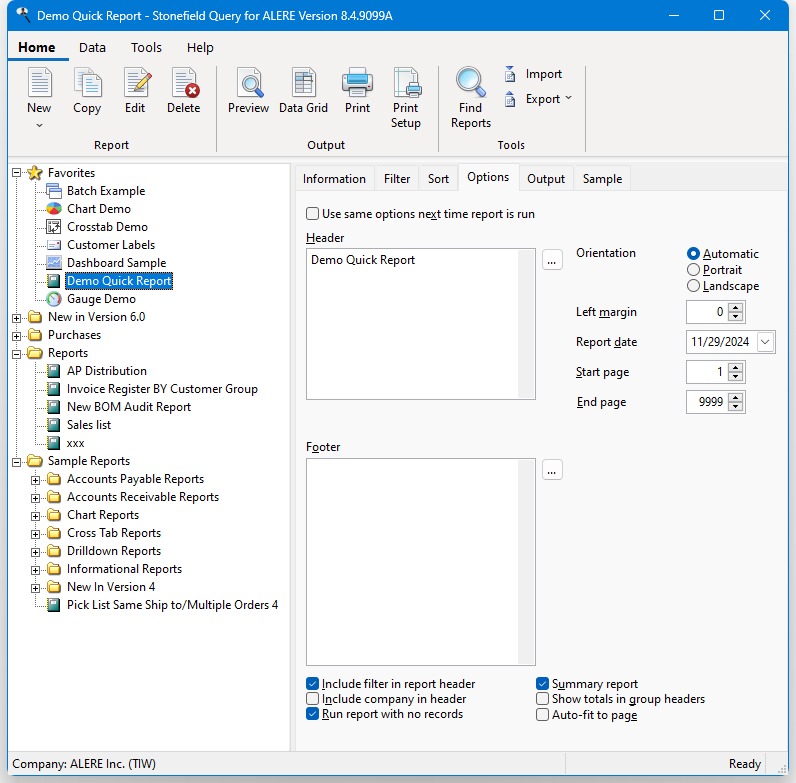796x783 pixels.
Task: Click the Find Reports icon
Action: 470,83
